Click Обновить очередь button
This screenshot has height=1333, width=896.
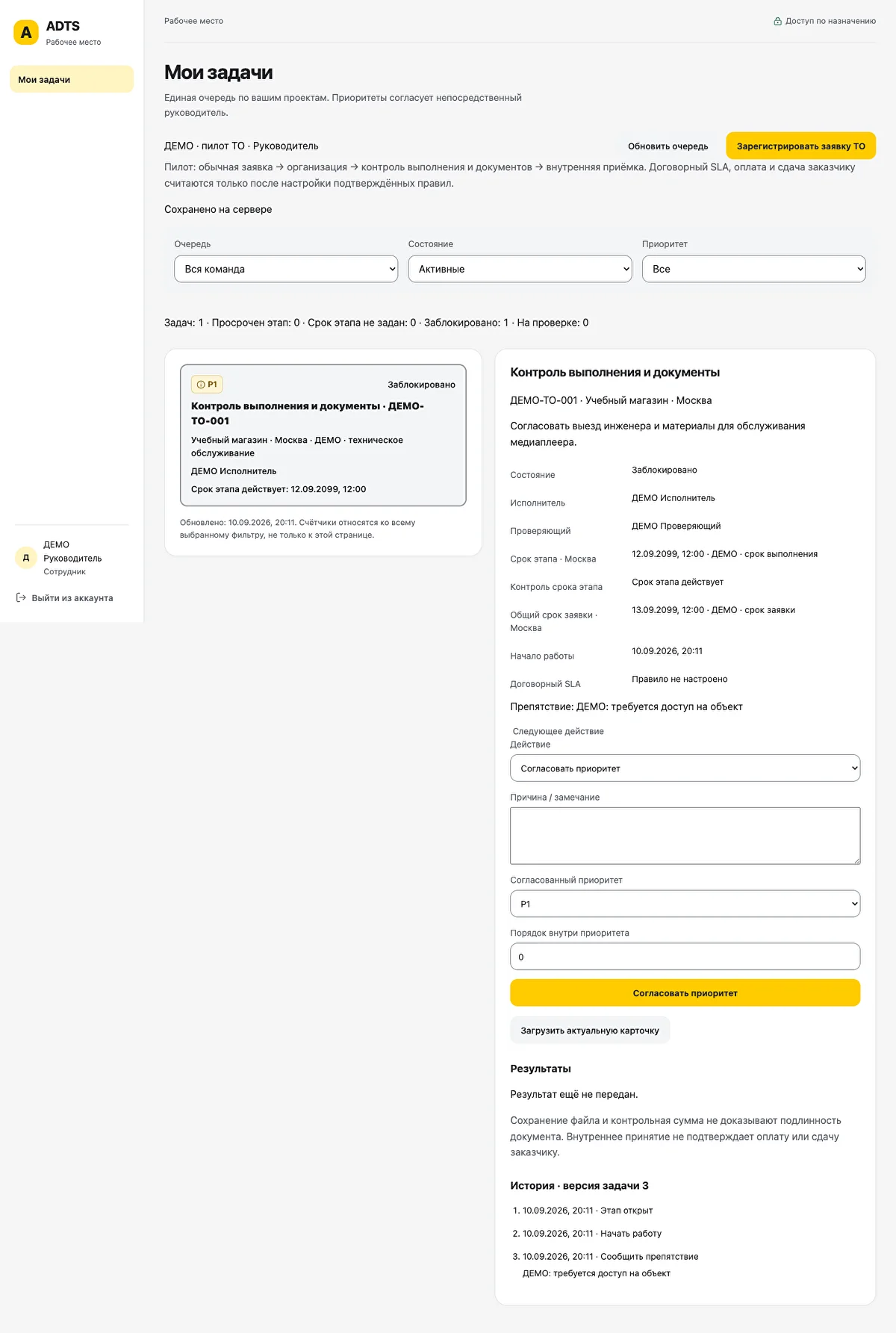668,146
